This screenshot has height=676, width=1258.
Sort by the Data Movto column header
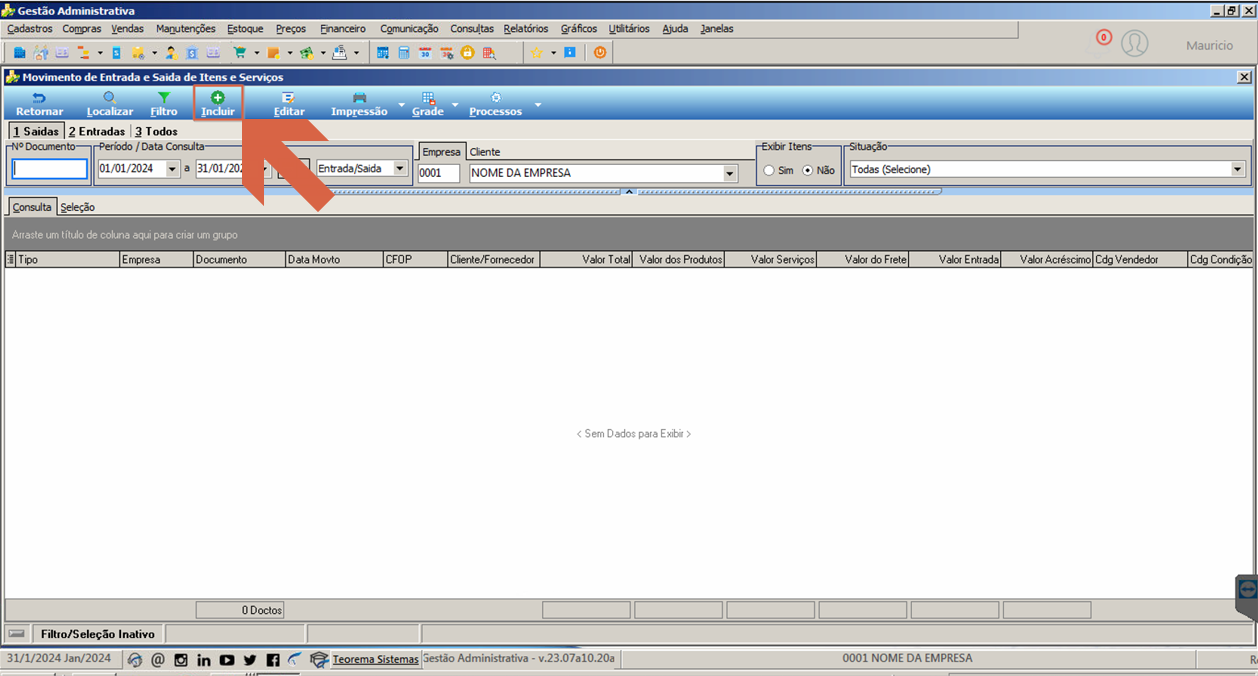pos(332,259)
